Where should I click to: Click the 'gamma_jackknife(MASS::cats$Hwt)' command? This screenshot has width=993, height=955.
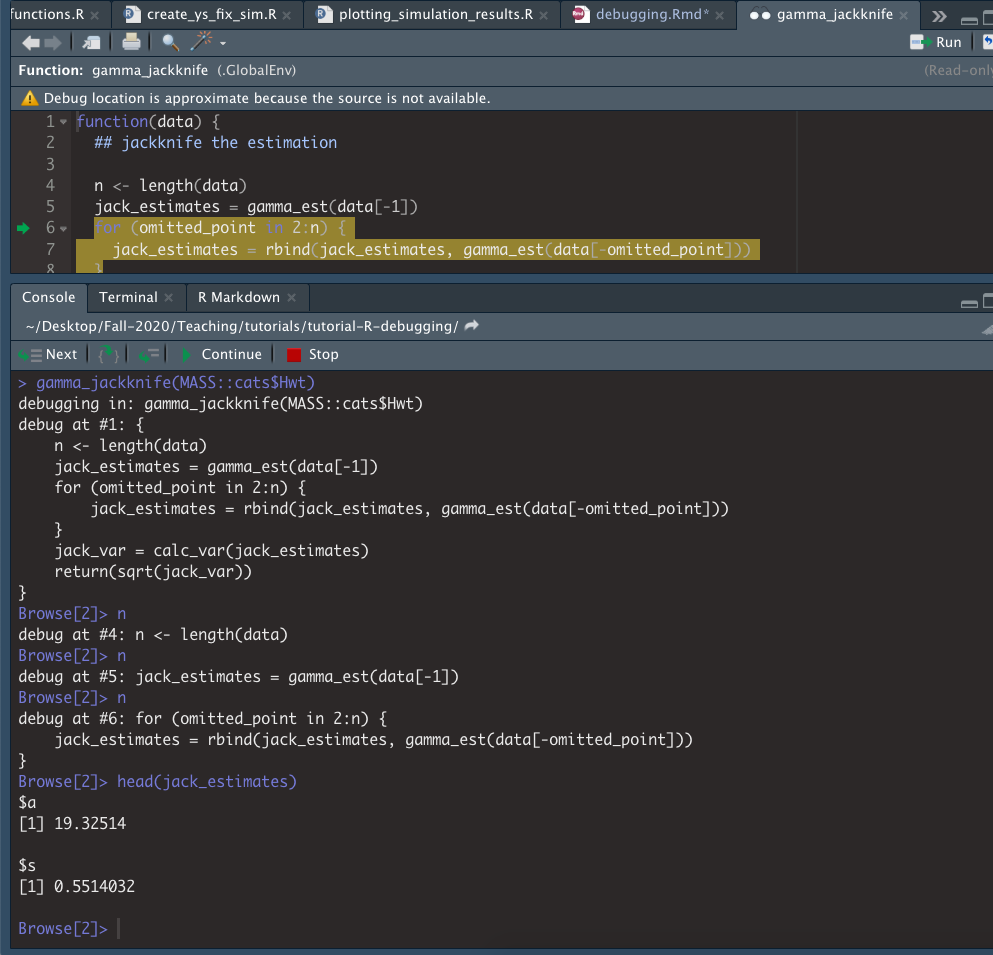coord(175,383)
